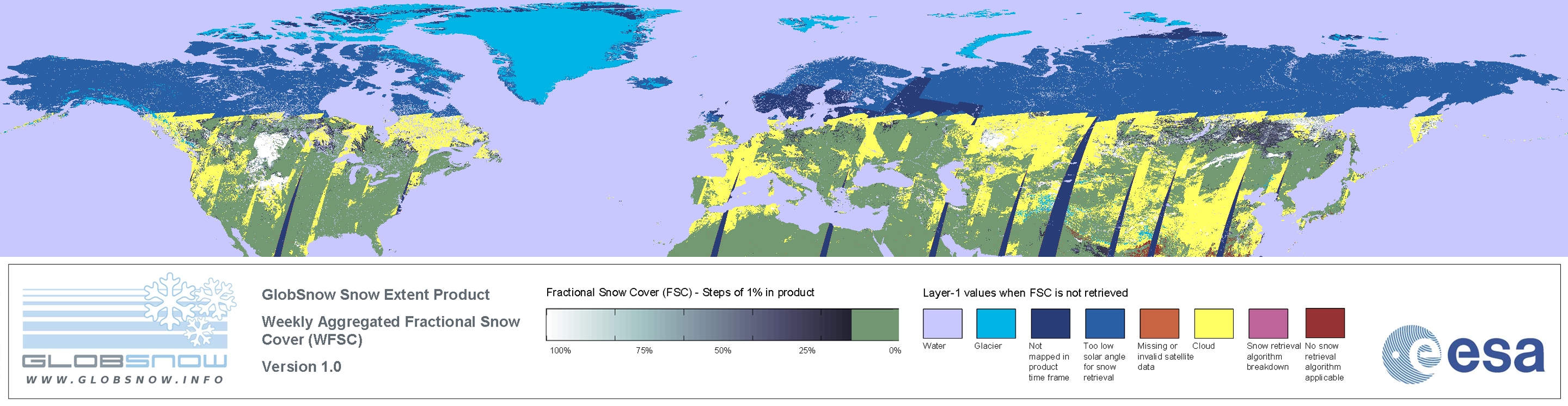The width and height of the screenshot is (1568, 406).
Task: Select the 'Not mapped in product time frame' swatch
Action: click(1050, 323)
